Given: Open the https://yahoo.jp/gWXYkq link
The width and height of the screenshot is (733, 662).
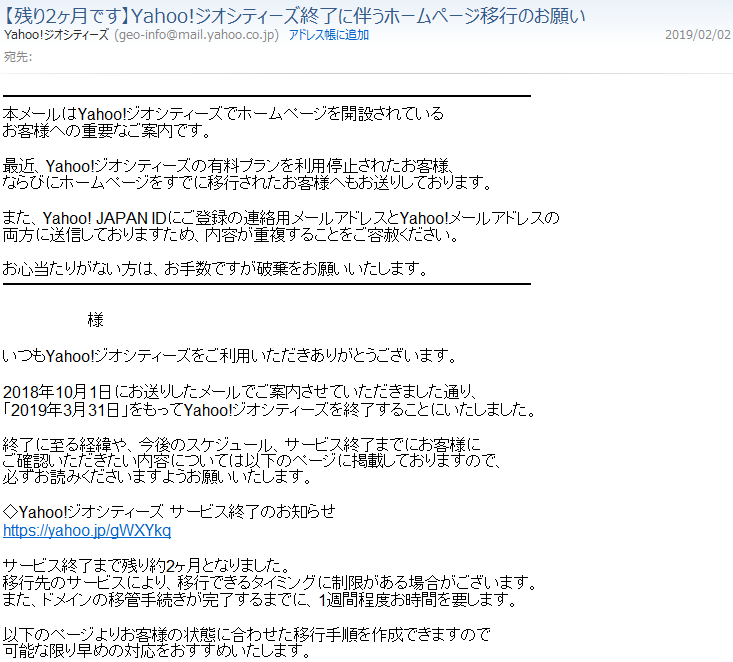Looking at the screenshot, I should pos(87,531).
